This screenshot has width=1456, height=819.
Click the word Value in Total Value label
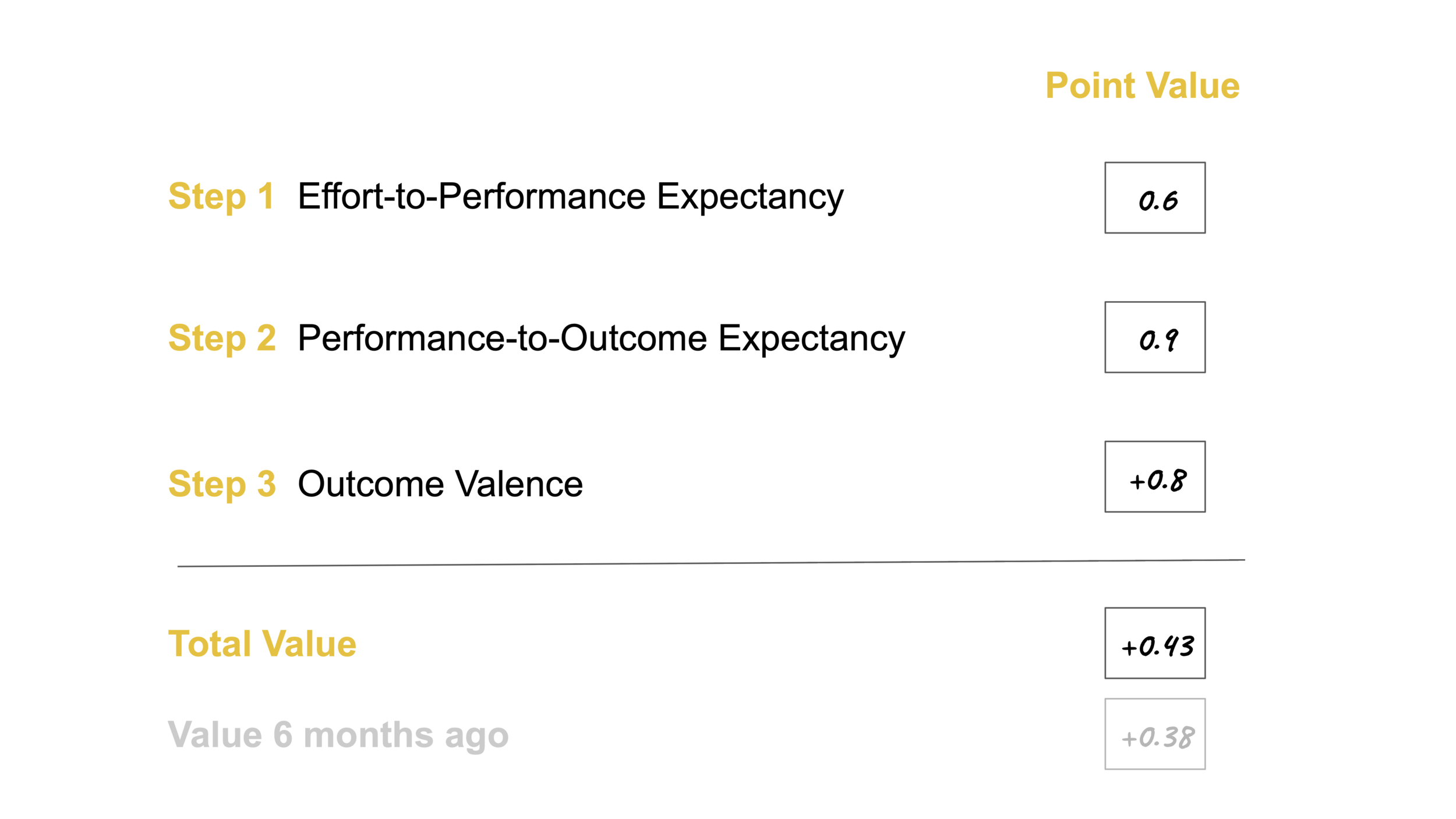tap(309, 644)
